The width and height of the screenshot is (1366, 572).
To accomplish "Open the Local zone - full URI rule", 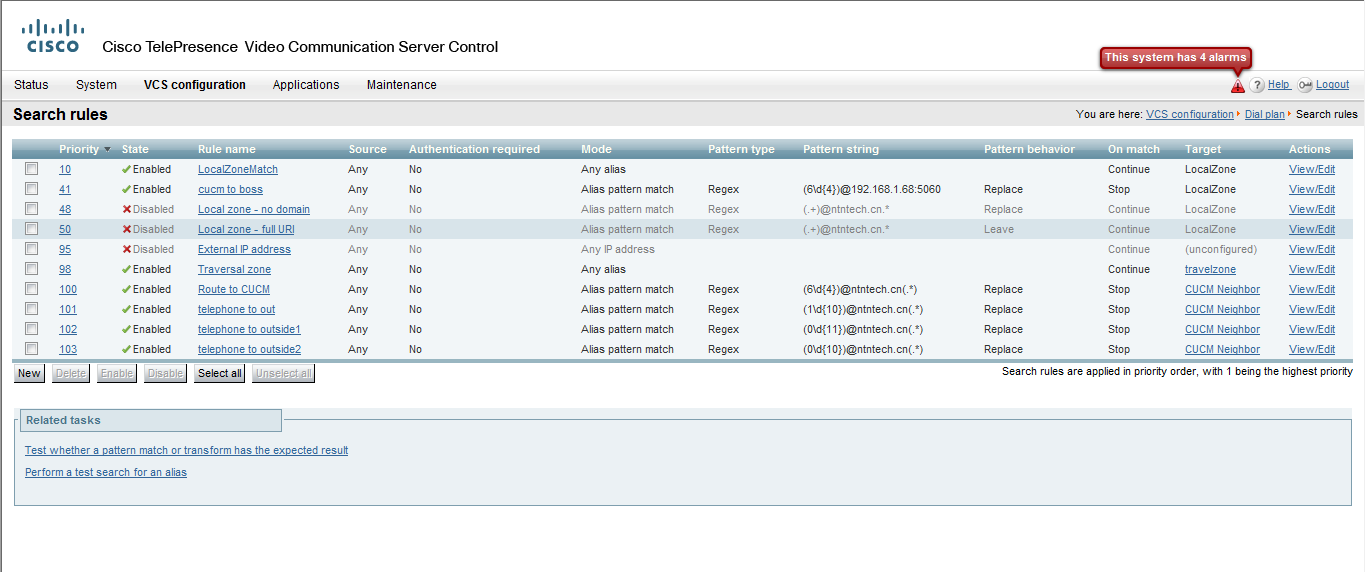I will tap(246, 229).
